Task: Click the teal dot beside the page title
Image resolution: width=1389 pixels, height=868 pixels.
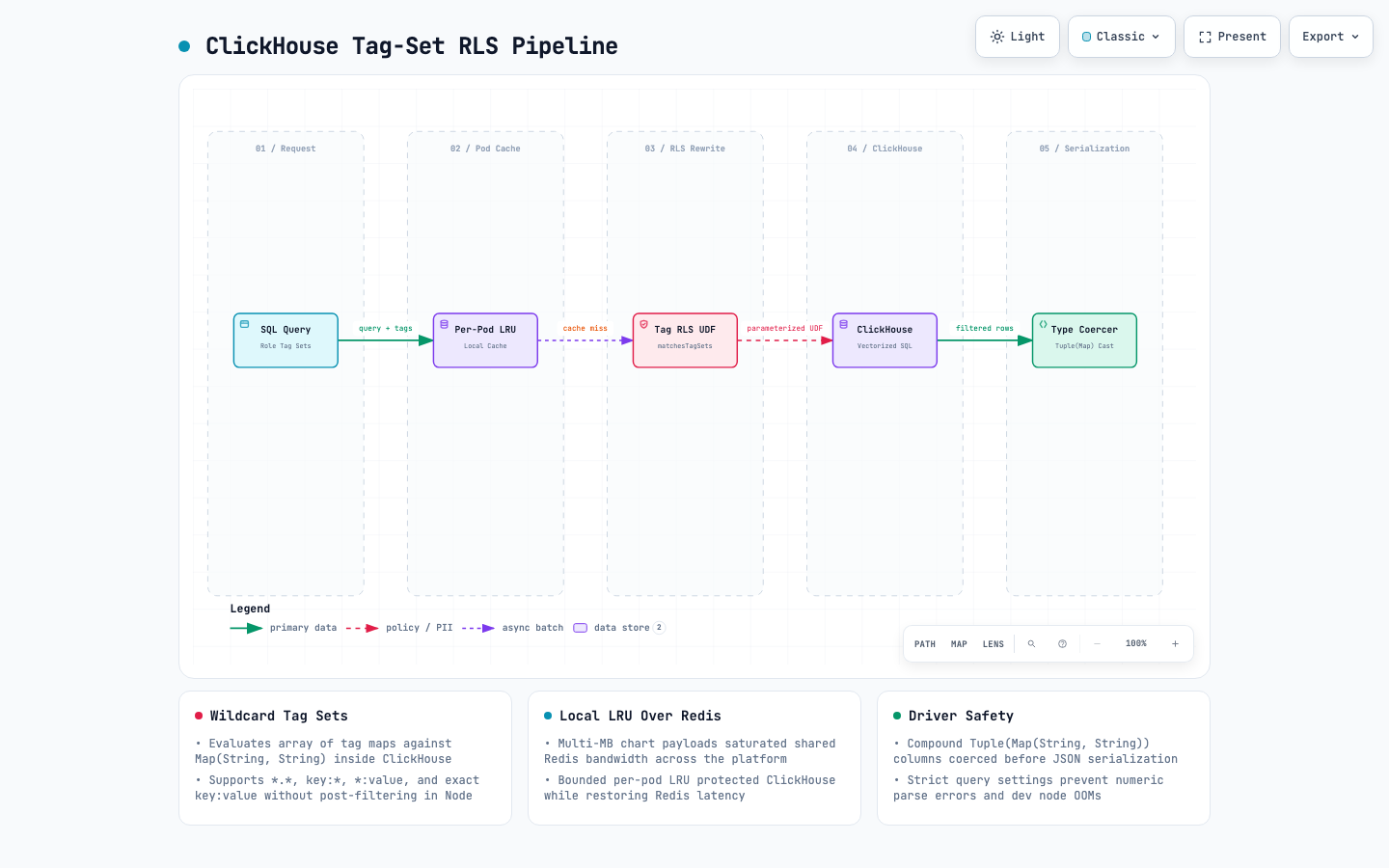Action: (184, 46)
